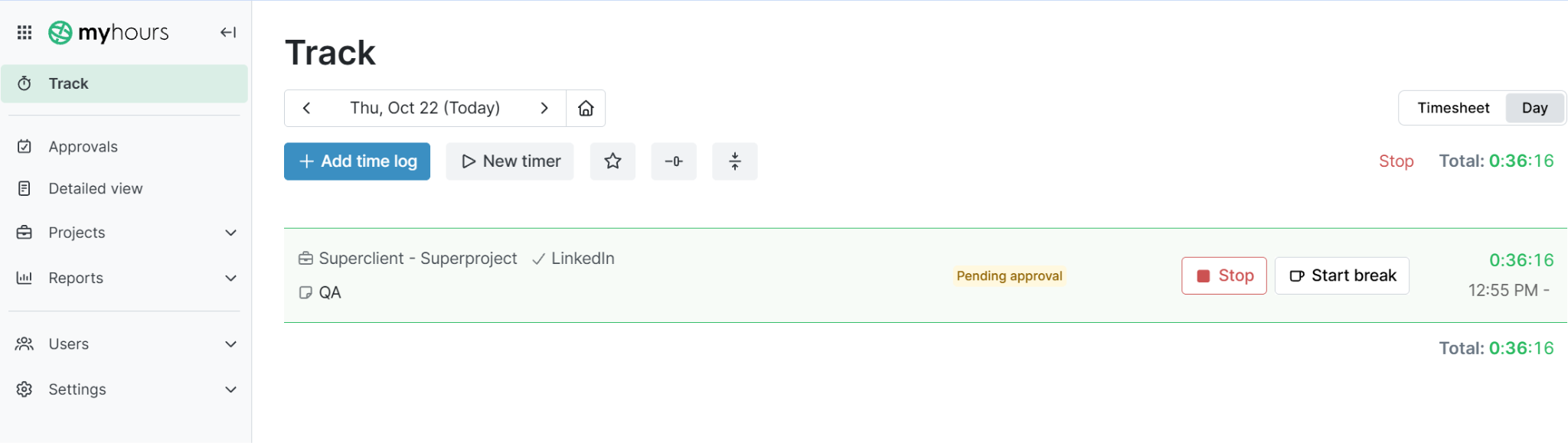Go to previous day arrow
Image resolution: width=1568 pixels, height=443 pixels.
[x=306, y=108]
